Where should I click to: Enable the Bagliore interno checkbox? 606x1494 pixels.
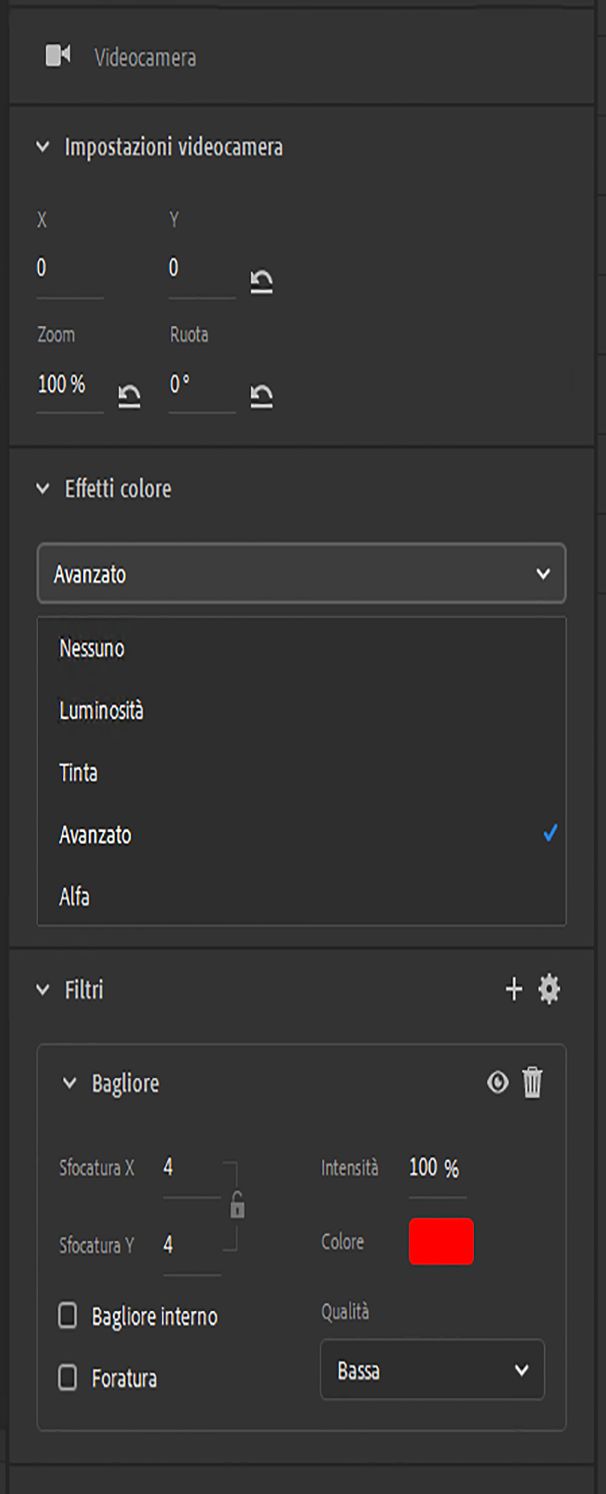point(68,1316)
